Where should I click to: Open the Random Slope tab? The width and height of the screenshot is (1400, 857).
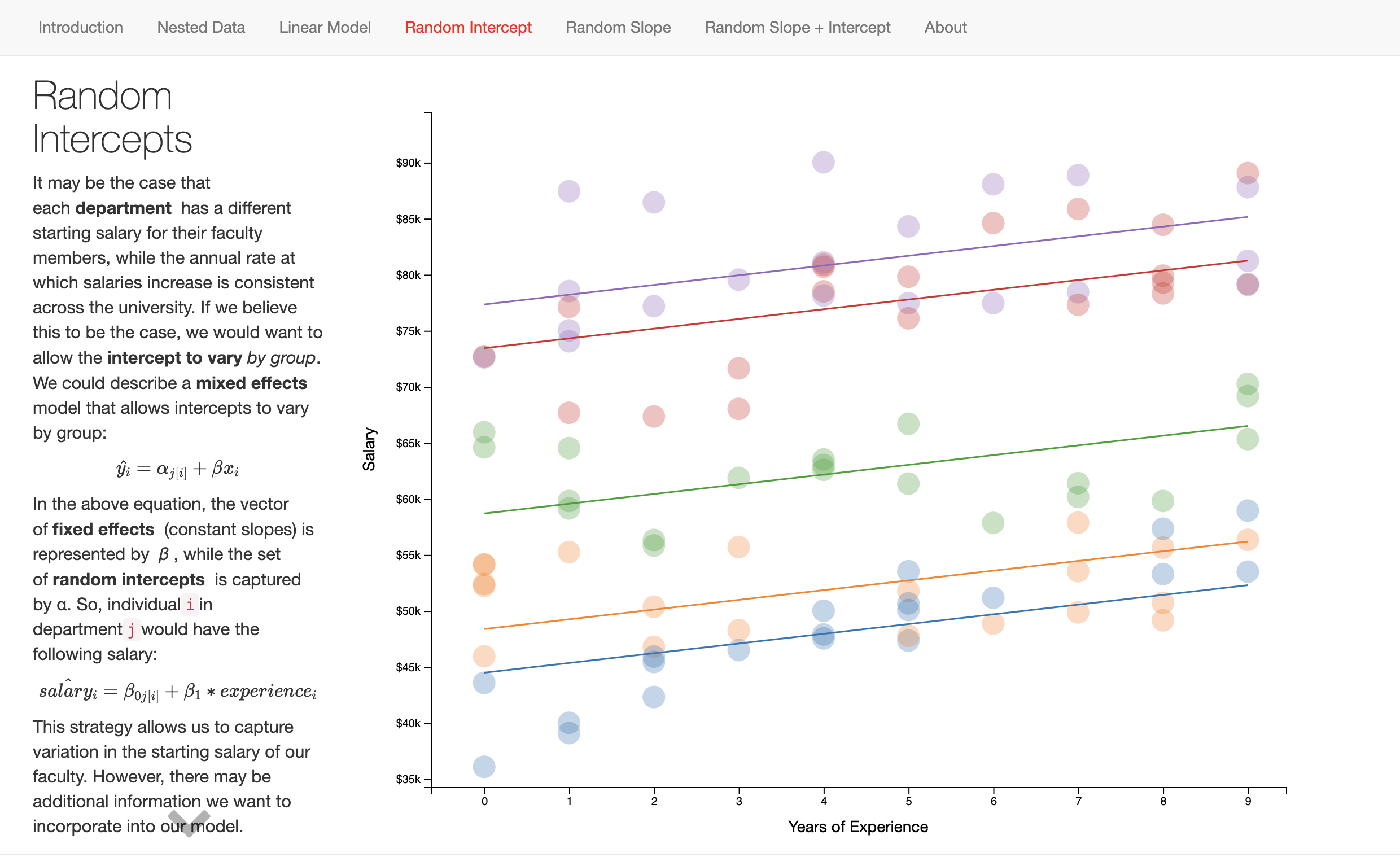click(x=618, y=27)
